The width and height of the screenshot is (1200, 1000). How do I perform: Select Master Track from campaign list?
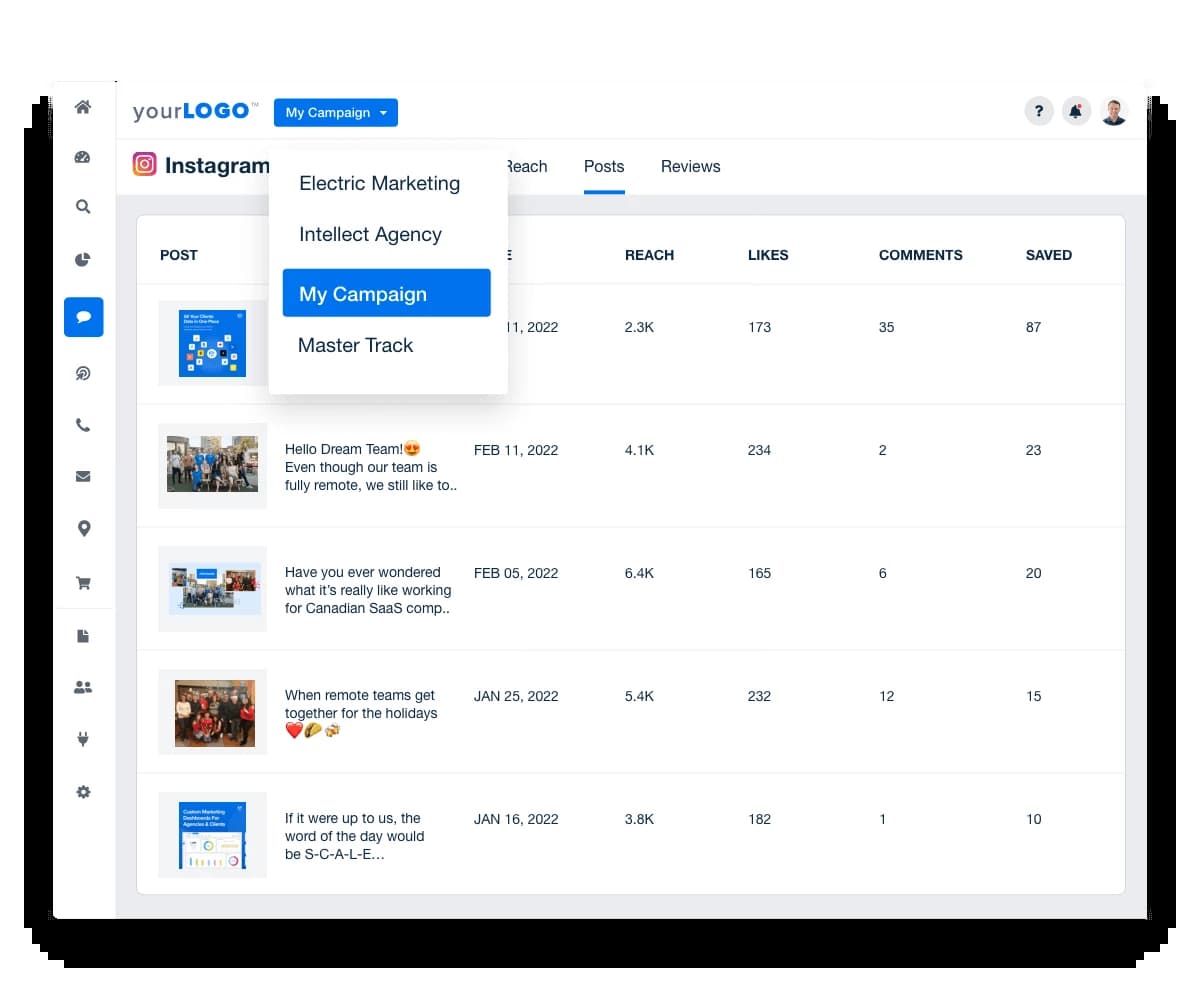[x=356, y=345]
